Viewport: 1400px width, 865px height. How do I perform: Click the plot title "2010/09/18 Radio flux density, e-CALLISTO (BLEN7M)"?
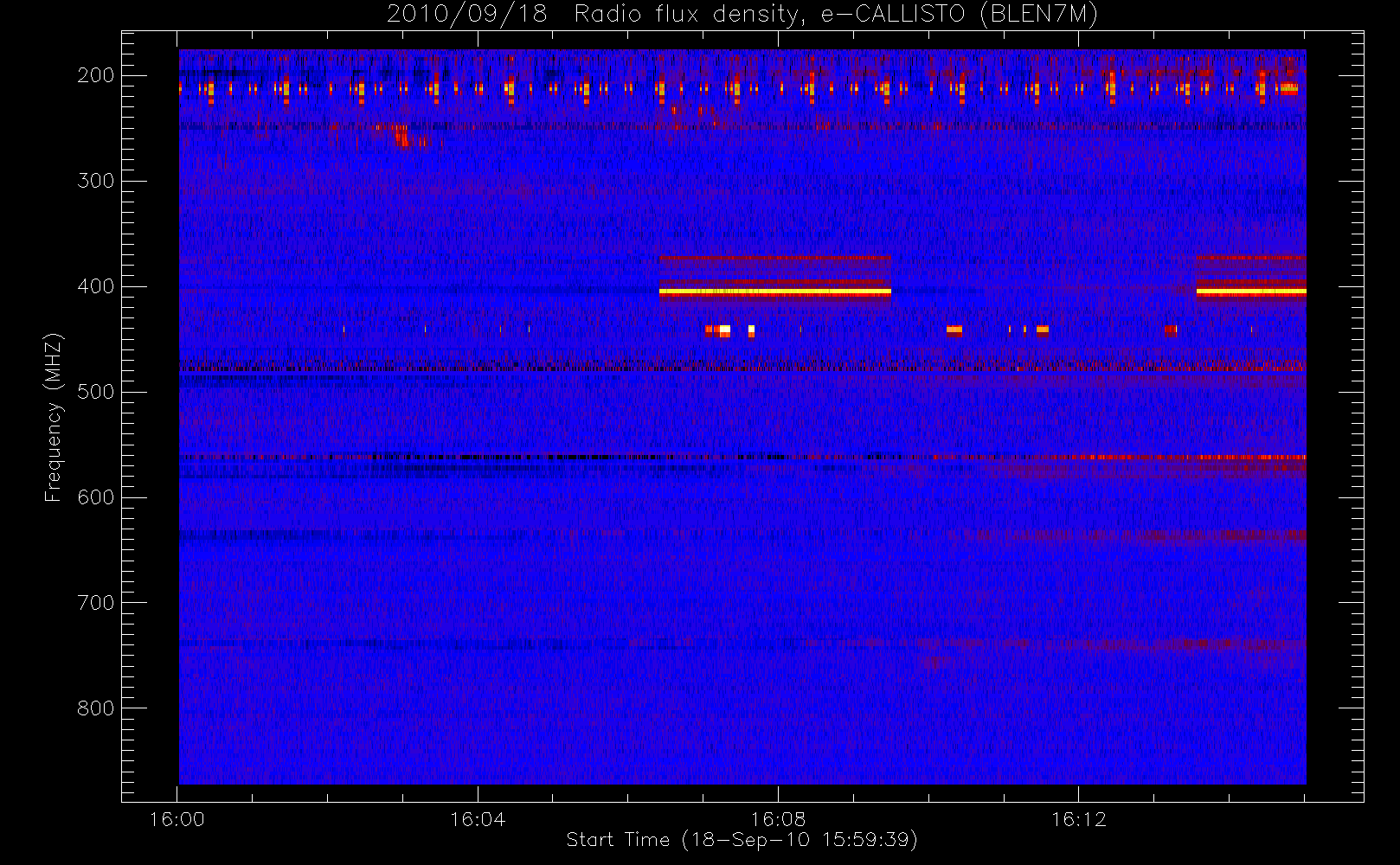coord(742,15)
